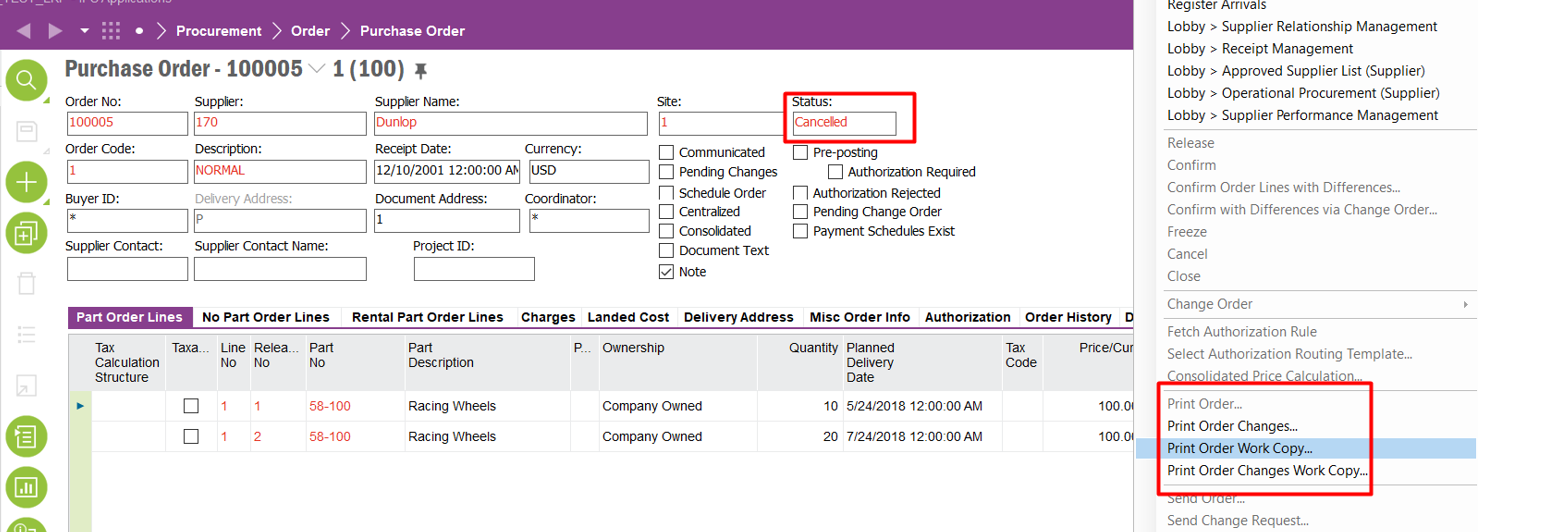Click the Status field showing Cancelled

click(x=844, y=123)
